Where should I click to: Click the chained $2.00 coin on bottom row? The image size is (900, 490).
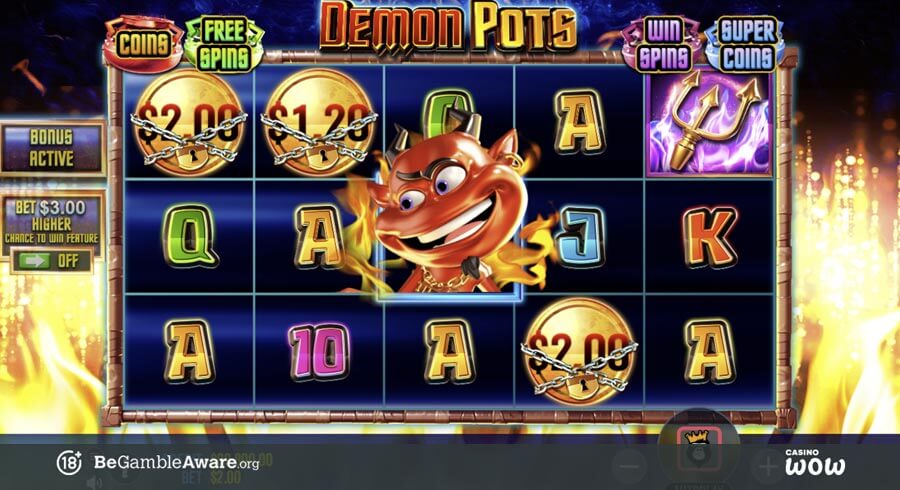pos(579,351)
